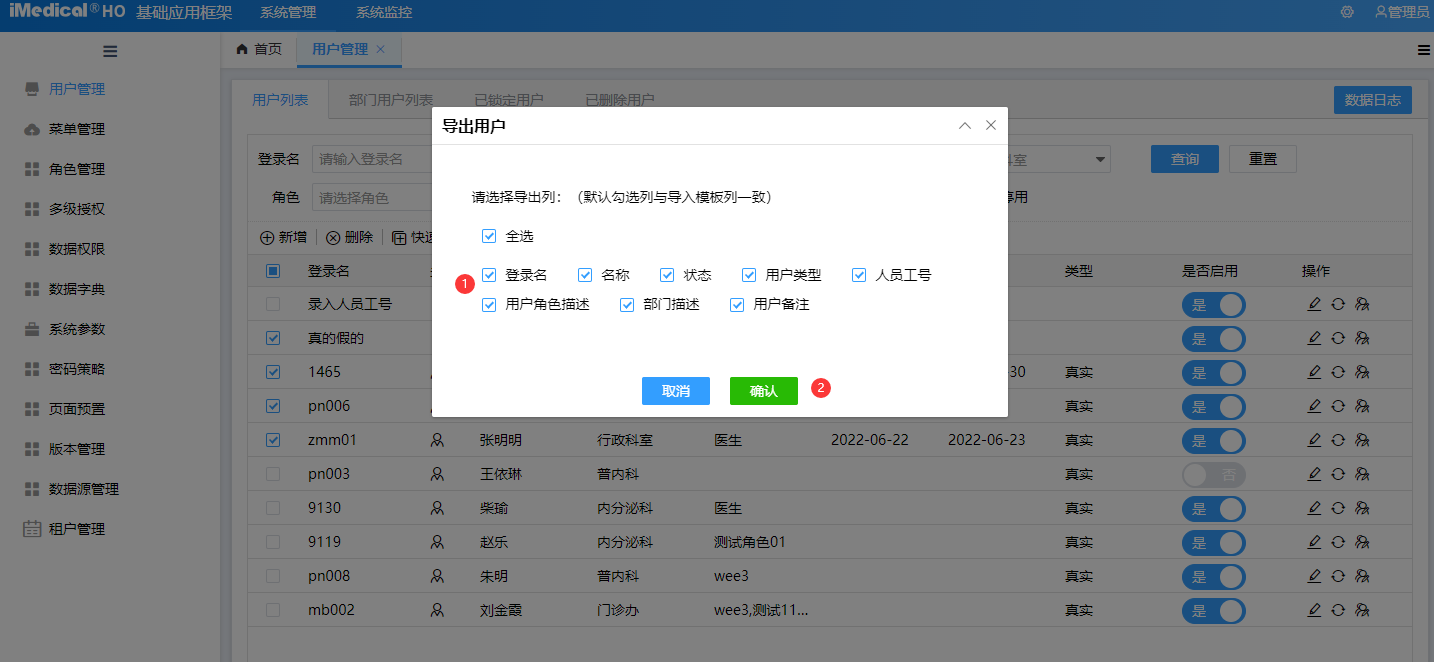The width and height of the screenshot is (1434, 662).
Task: Uncheck the 用户备注 export column
Action: [737, 304]
